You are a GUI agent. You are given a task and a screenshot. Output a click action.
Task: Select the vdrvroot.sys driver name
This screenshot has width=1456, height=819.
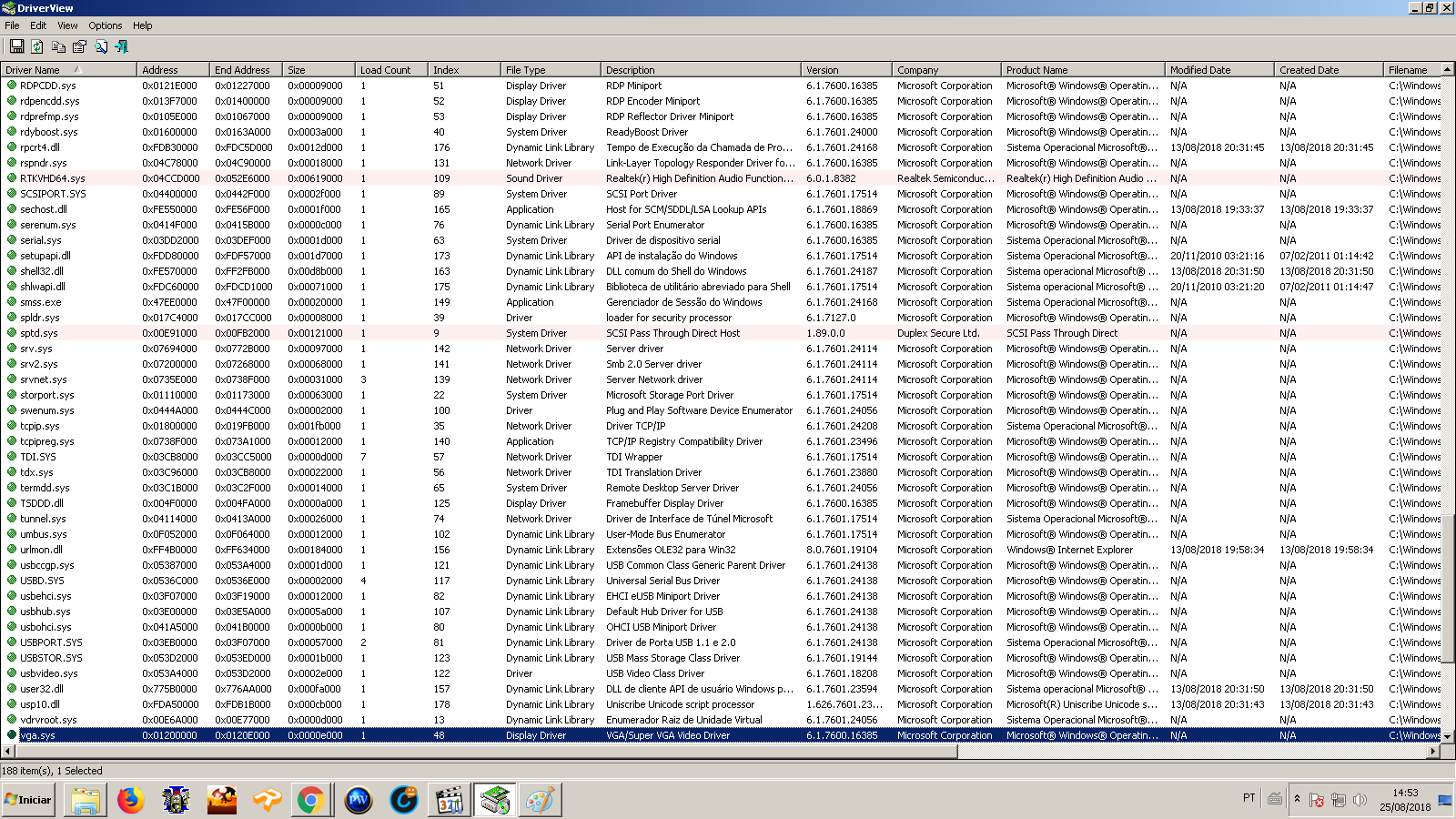[48, 720]
